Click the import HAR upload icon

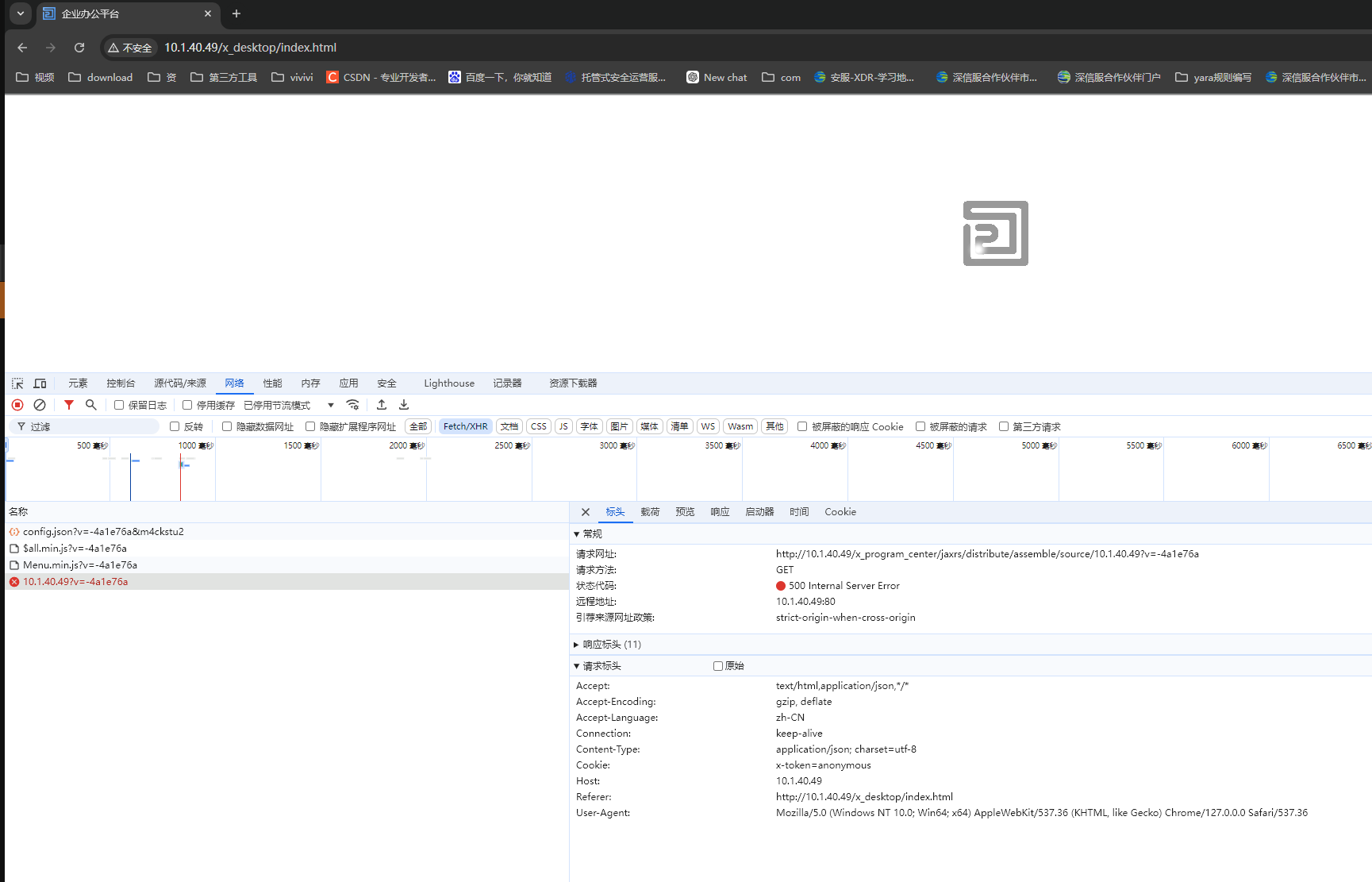(382, 405)
